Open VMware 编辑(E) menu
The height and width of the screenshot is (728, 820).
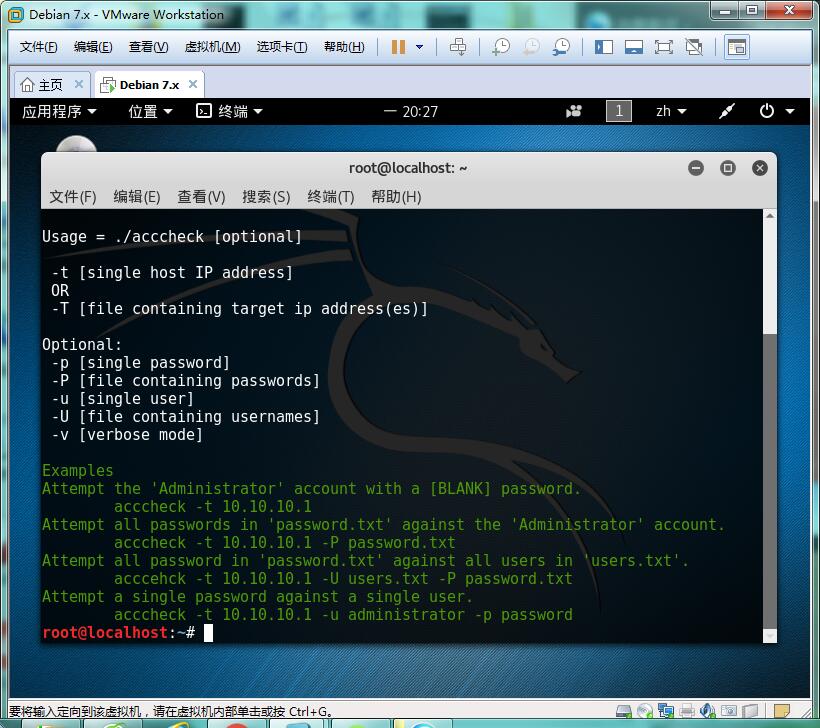(93, 47)
